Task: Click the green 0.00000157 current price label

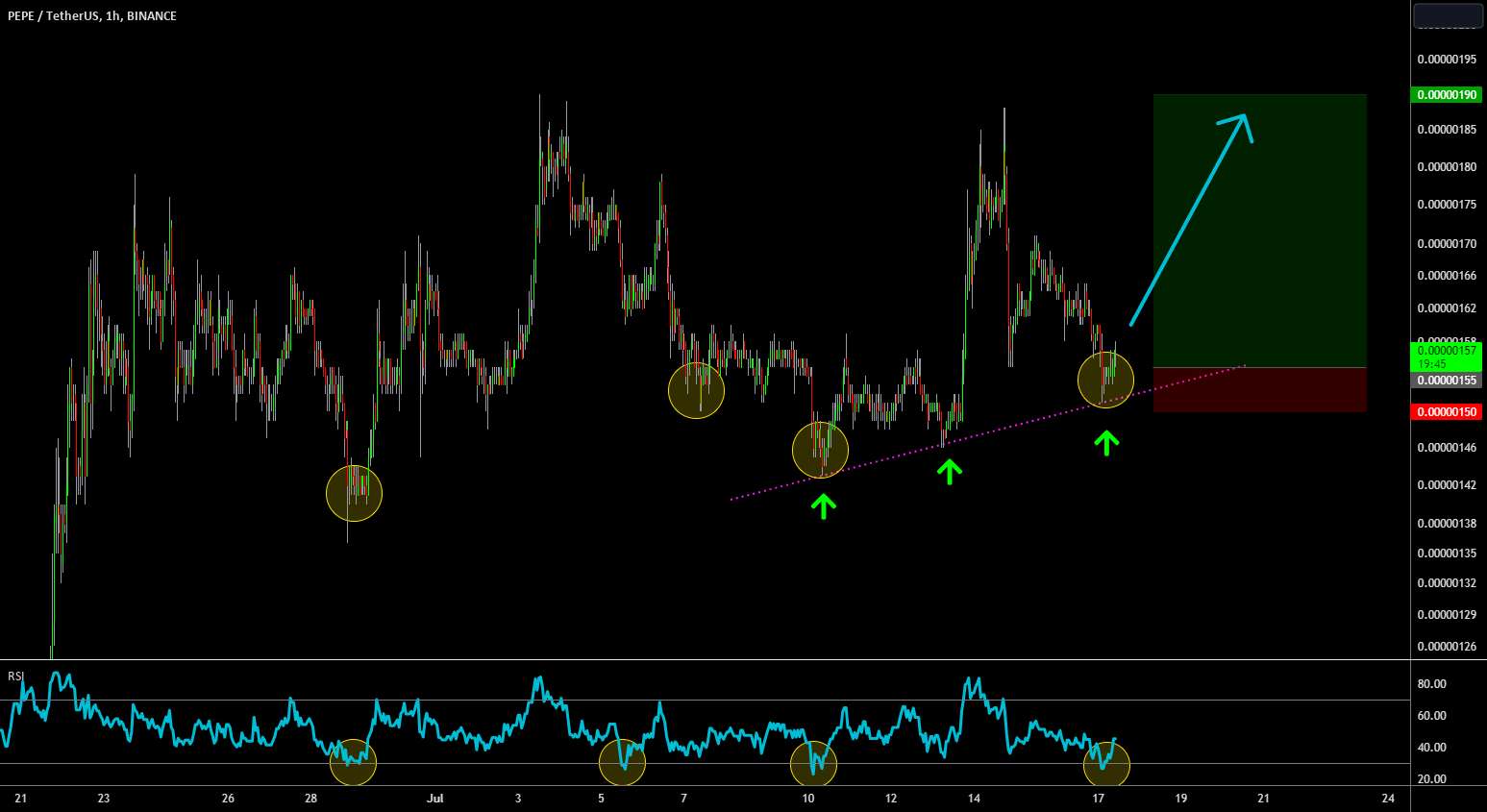Action: (x=1447, y=357)
